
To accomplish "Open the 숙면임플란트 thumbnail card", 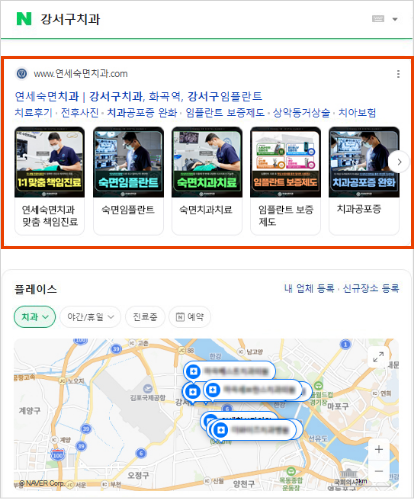I will (x=128, y=181).
